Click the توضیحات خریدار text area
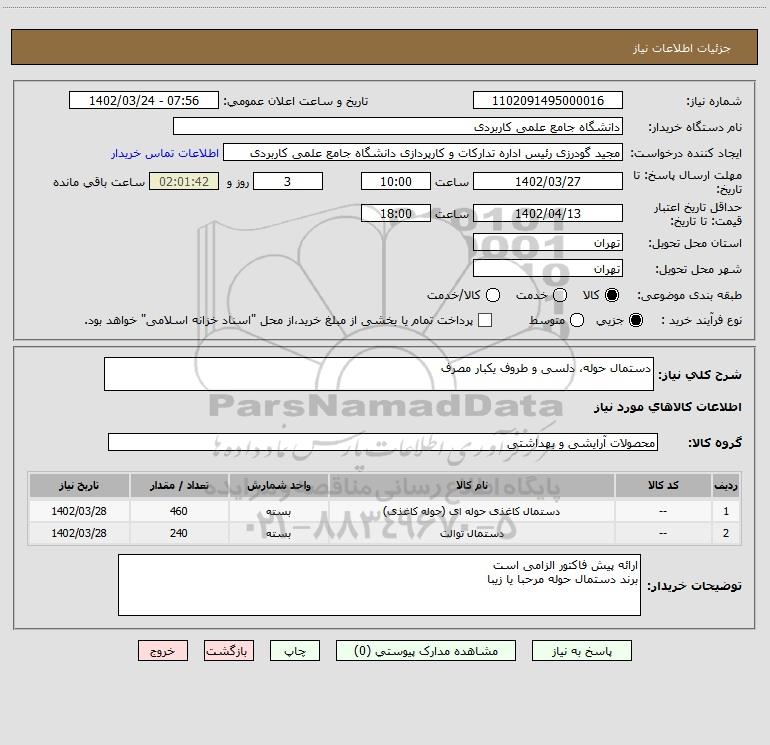This screenshot has height=745, width=770. (379, 585)
